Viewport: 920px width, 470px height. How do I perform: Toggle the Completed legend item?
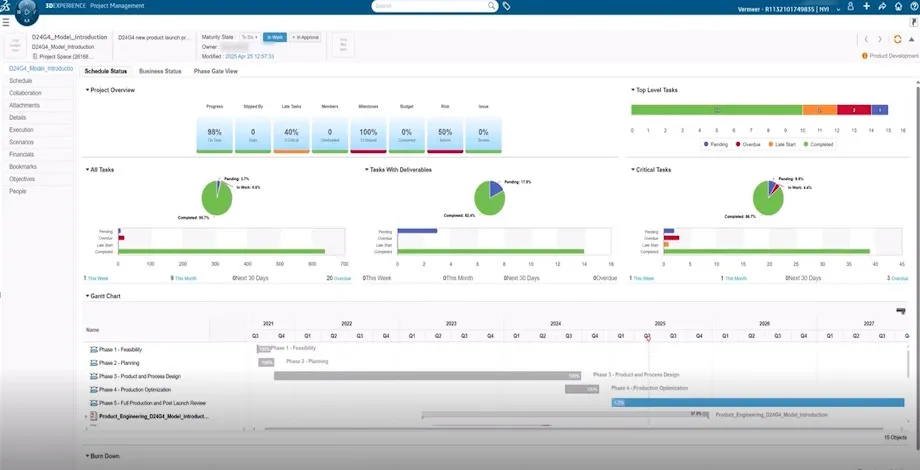pos(818,144)
